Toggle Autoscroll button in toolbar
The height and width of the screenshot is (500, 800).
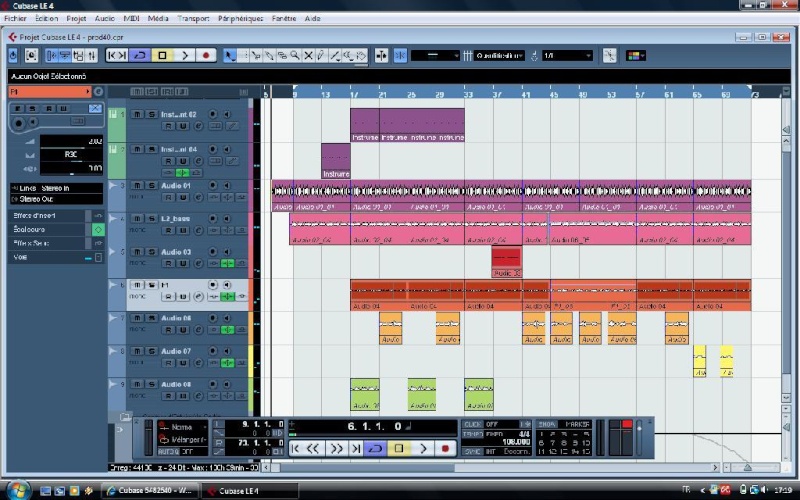pos(381,55)
